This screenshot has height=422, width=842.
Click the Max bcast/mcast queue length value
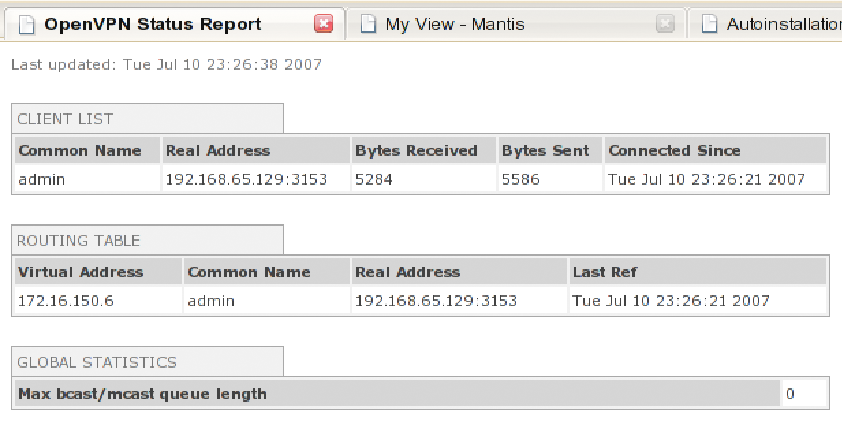(x=790, y=394)
